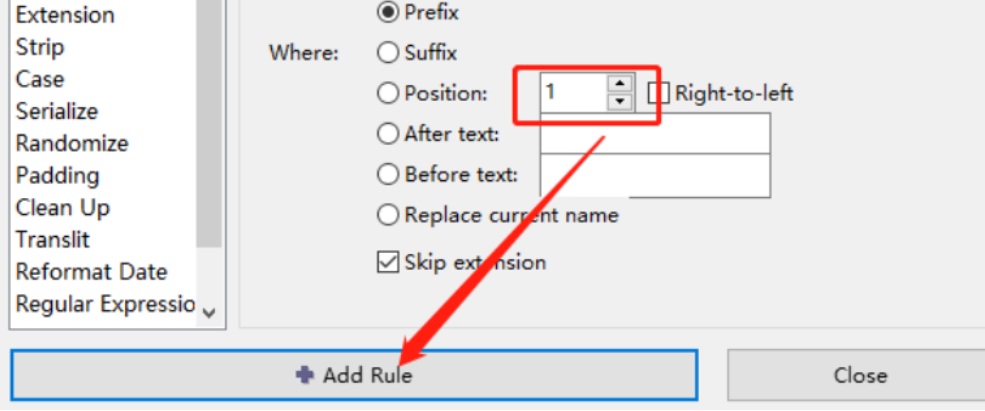This screenshot has width=985, height=411.
Task: Select the Prefix radio option
Action: pos(388,14)
